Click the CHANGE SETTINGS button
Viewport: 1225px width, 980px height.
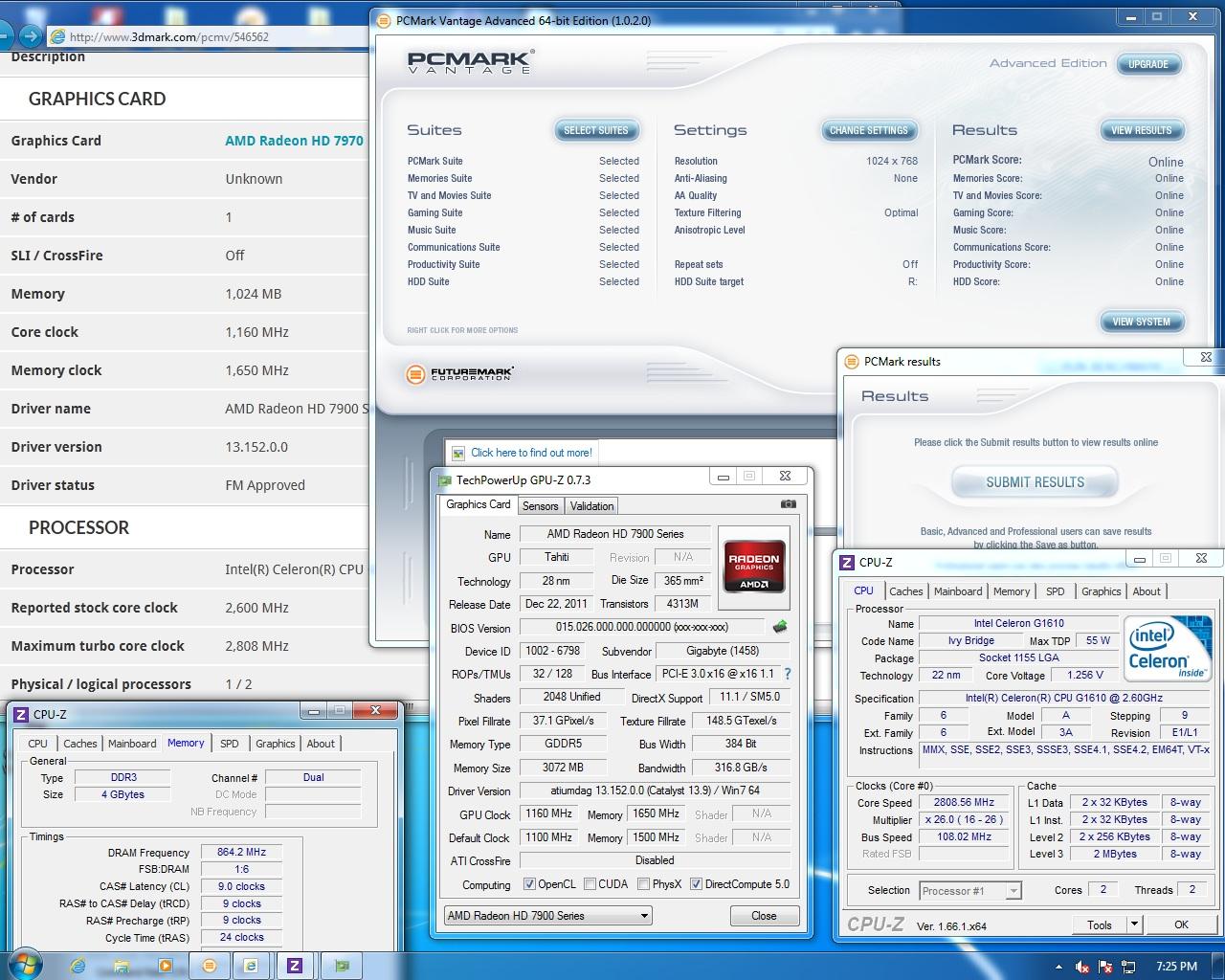[868, 130]
